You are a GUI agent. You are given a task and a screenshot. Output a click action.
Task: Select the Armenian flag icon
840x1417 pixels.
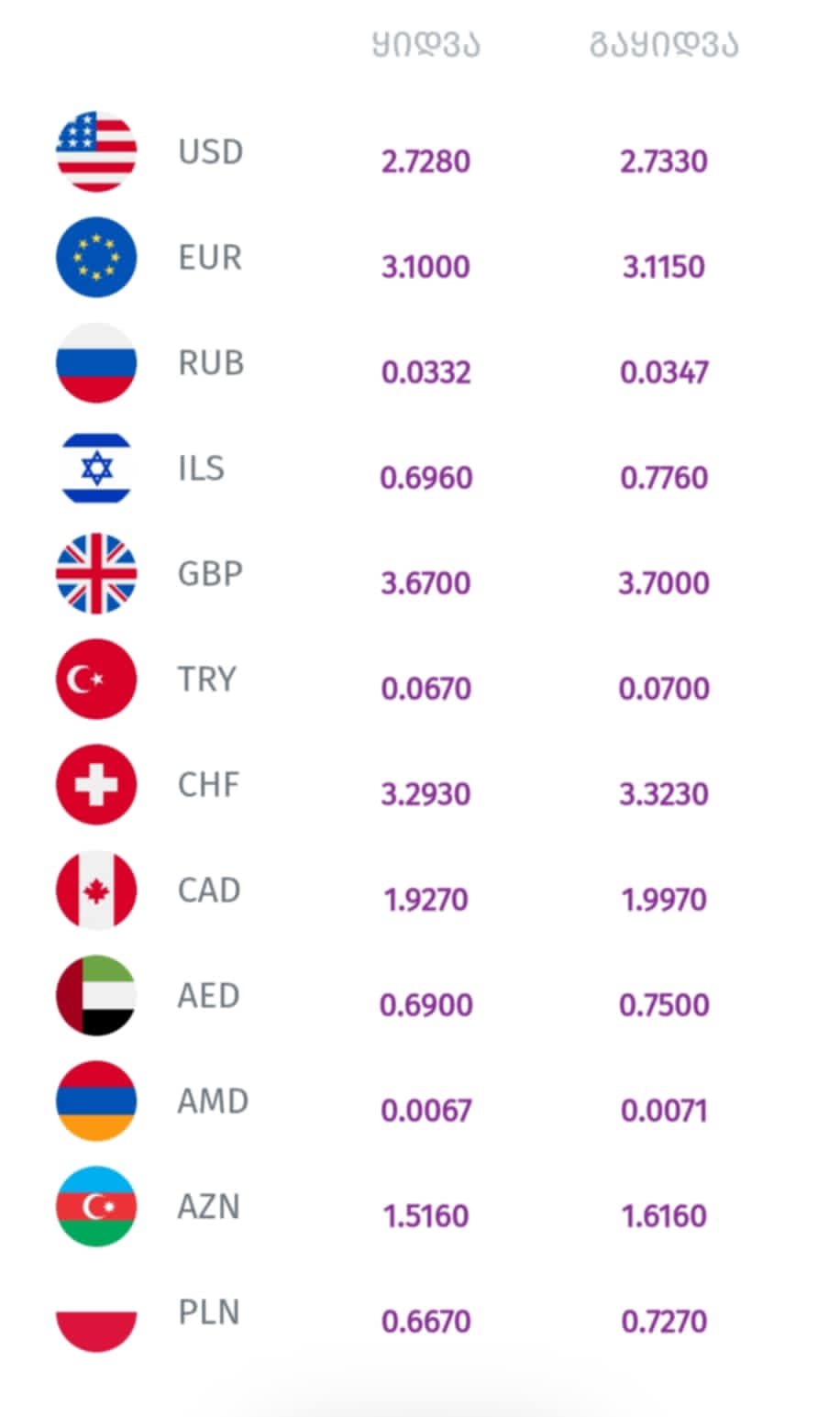pyautogui.click(x=96, y=1101)
